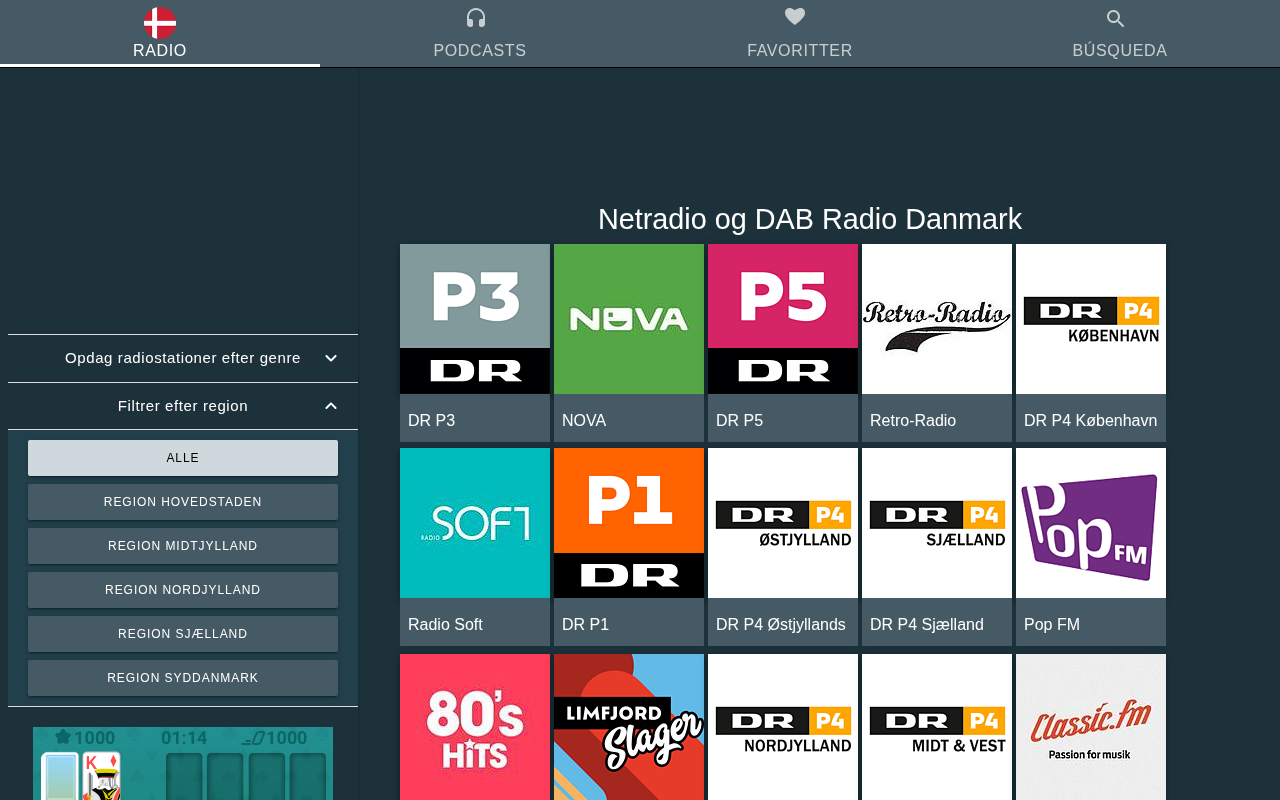
Task: Open the RADIO tab
Action: [x=160, y=34]
